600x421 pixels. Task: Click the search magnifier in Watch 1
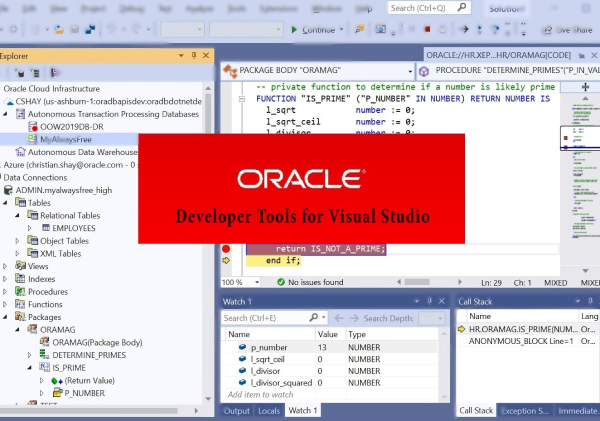[314, 317]
